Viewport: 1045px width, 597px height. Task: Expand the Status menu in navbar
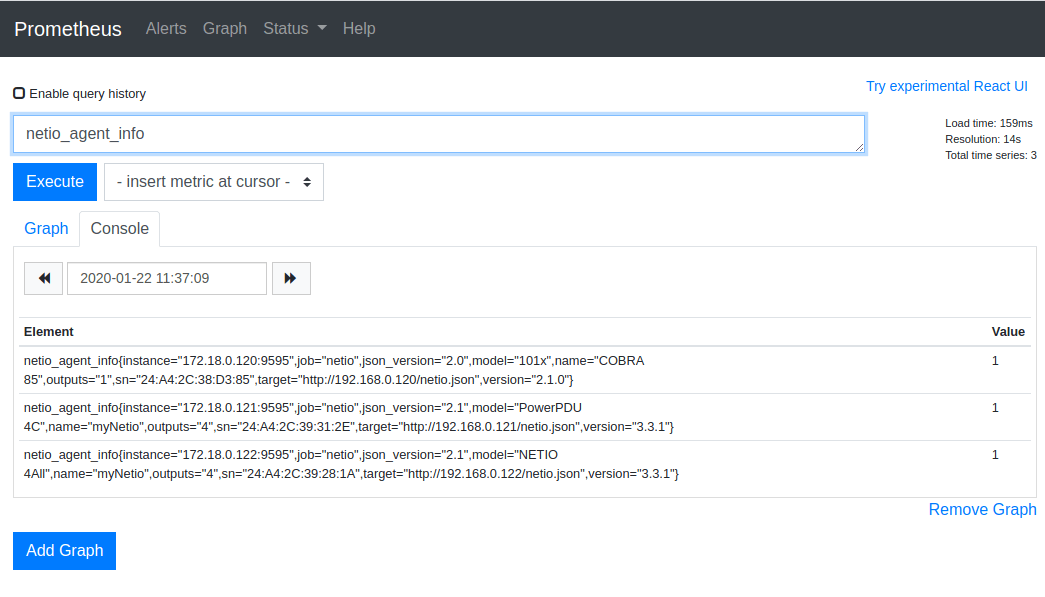click(x=295, y=29)
